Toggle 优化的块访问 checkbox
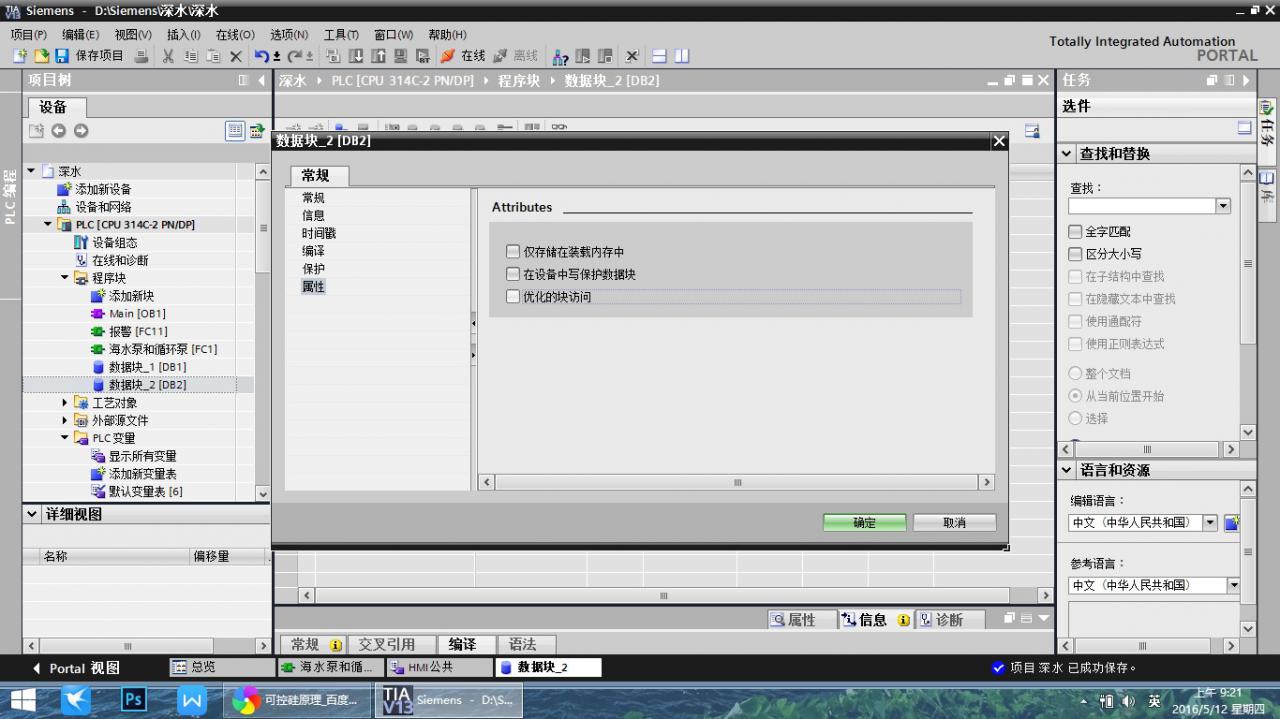Screen dimensions: 1280x719 tap(513, 297)
